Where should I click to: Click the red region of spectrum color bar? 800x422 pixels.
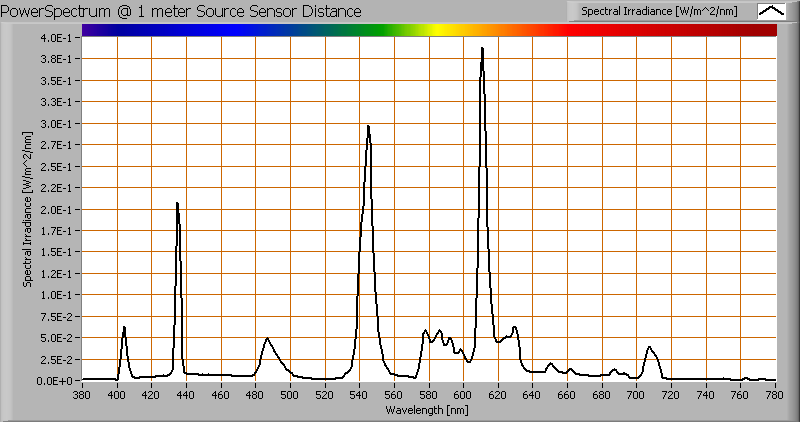click(x=620, y=31)
